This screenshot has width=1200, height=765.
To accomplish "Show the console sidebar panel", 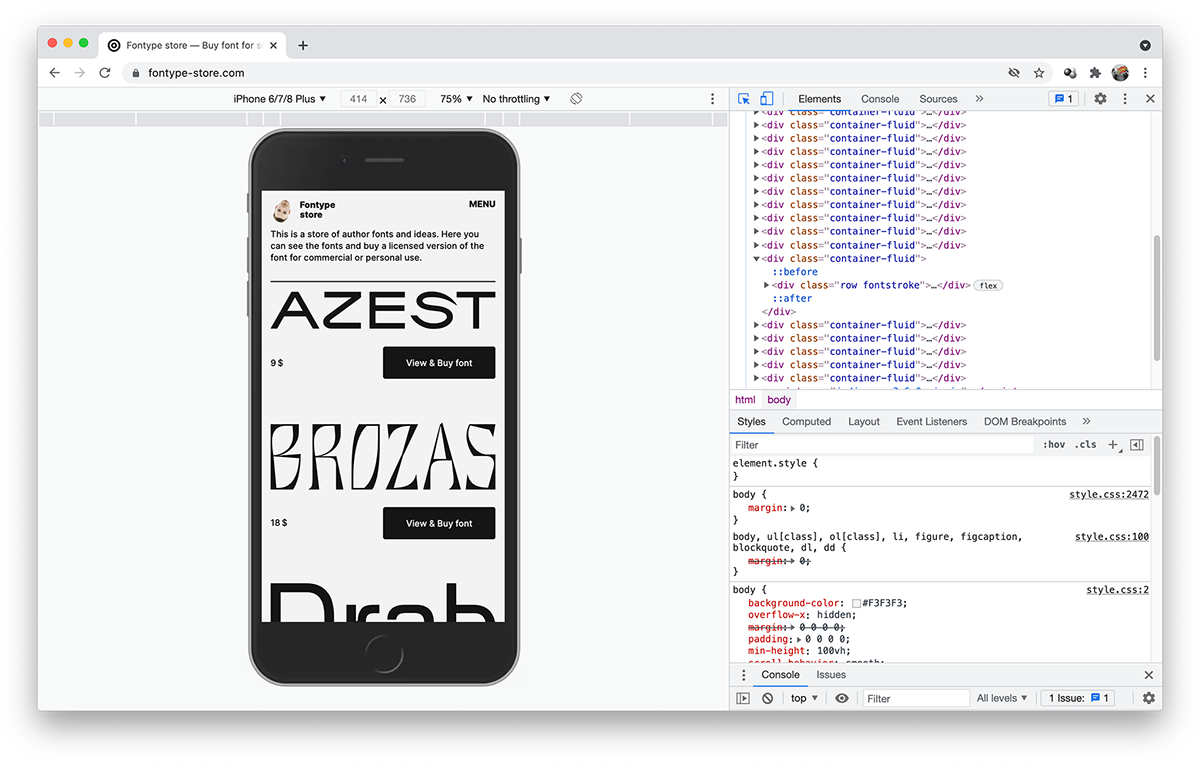I will 743,698.
